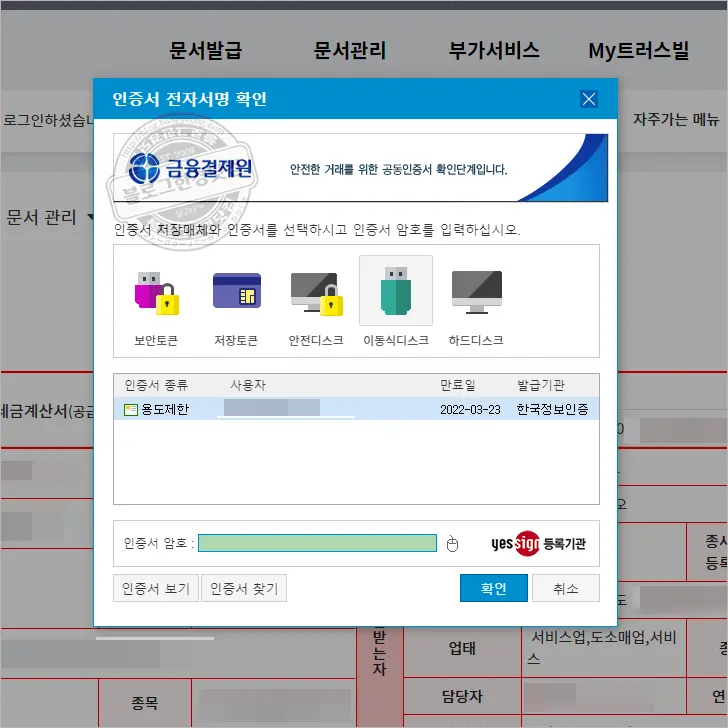The width and height of the screenshot is (728, 728).
Task: Click the 인증서 보기 button
Action: coord(156,588)
